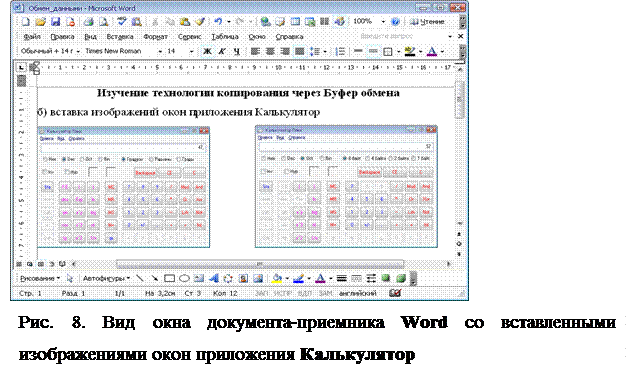627x383 pixels.
Task: Open the Файл menu
Action: pyautogui.click(x=32, y=36)
